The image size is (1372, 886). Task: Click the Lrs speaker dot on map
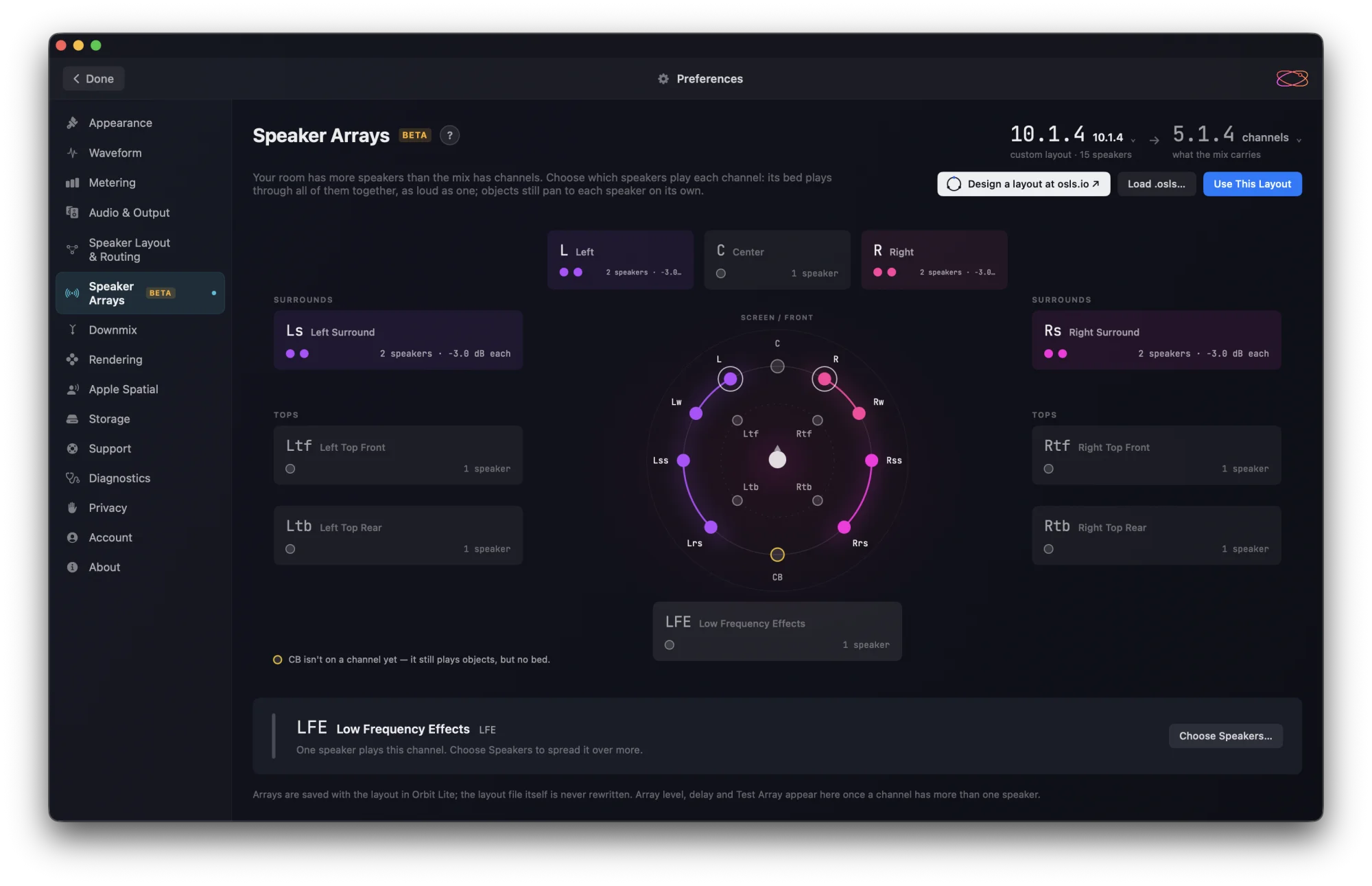[711, 527]
